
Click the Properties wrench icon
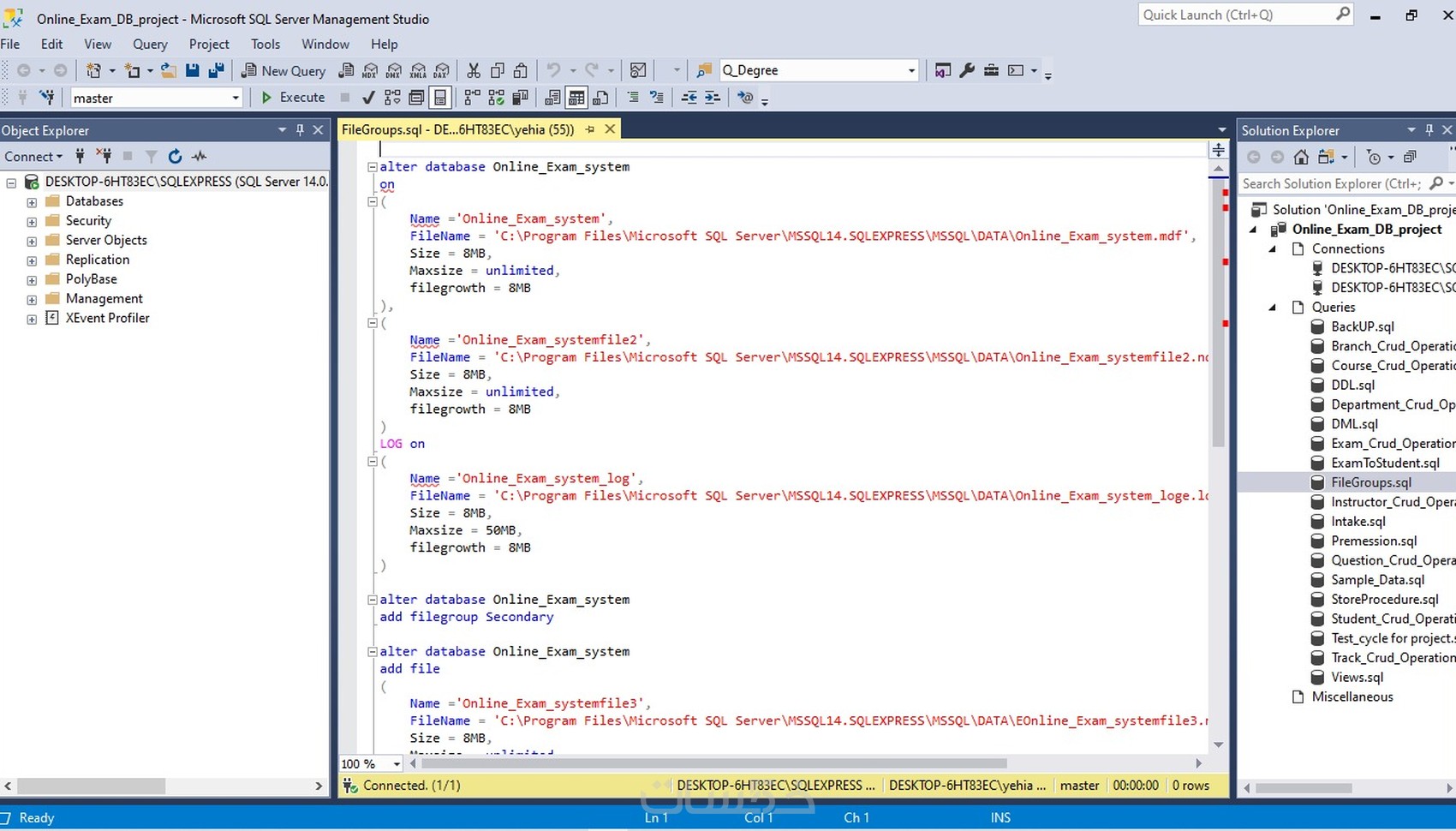[967, 70]
